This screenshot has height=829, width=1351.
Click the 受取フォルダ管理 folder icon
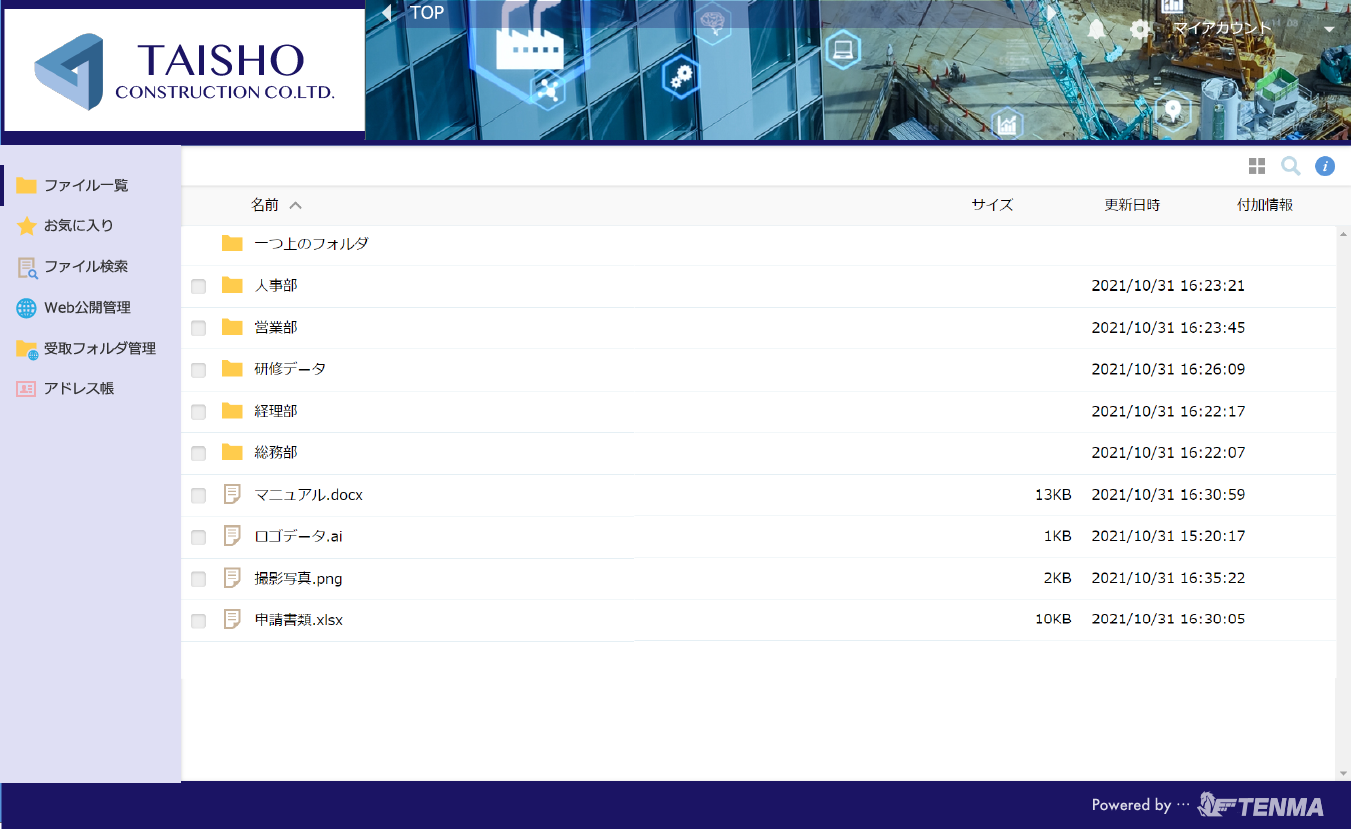pos(26,349)
